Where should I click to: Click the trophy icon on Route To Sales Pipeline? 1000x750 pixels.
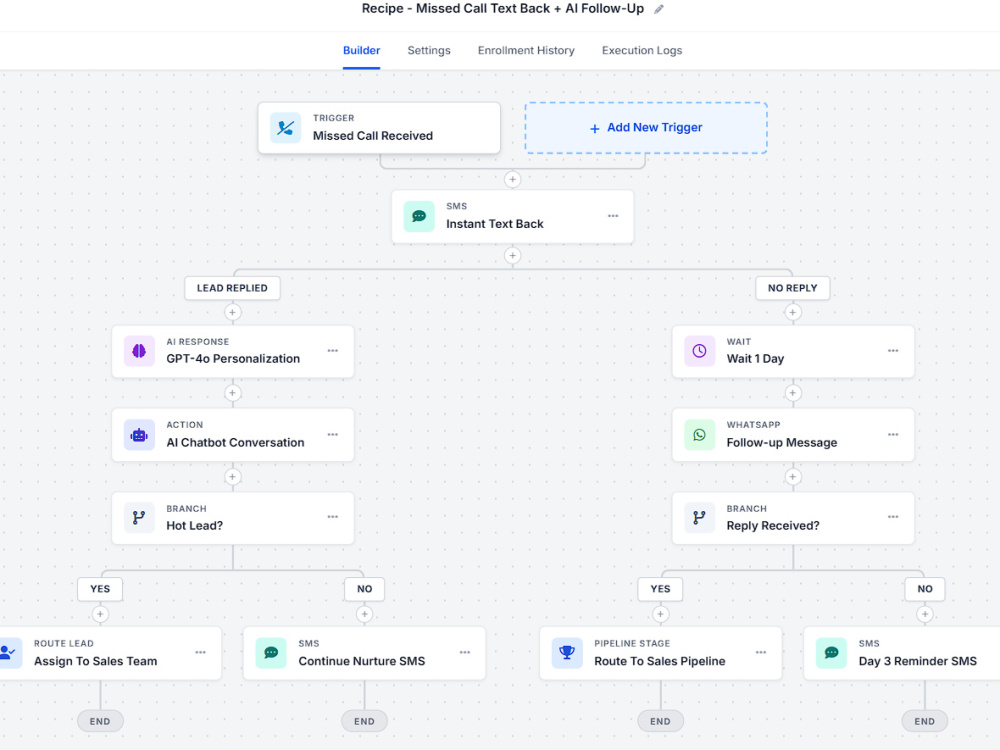tap(567, 653)
